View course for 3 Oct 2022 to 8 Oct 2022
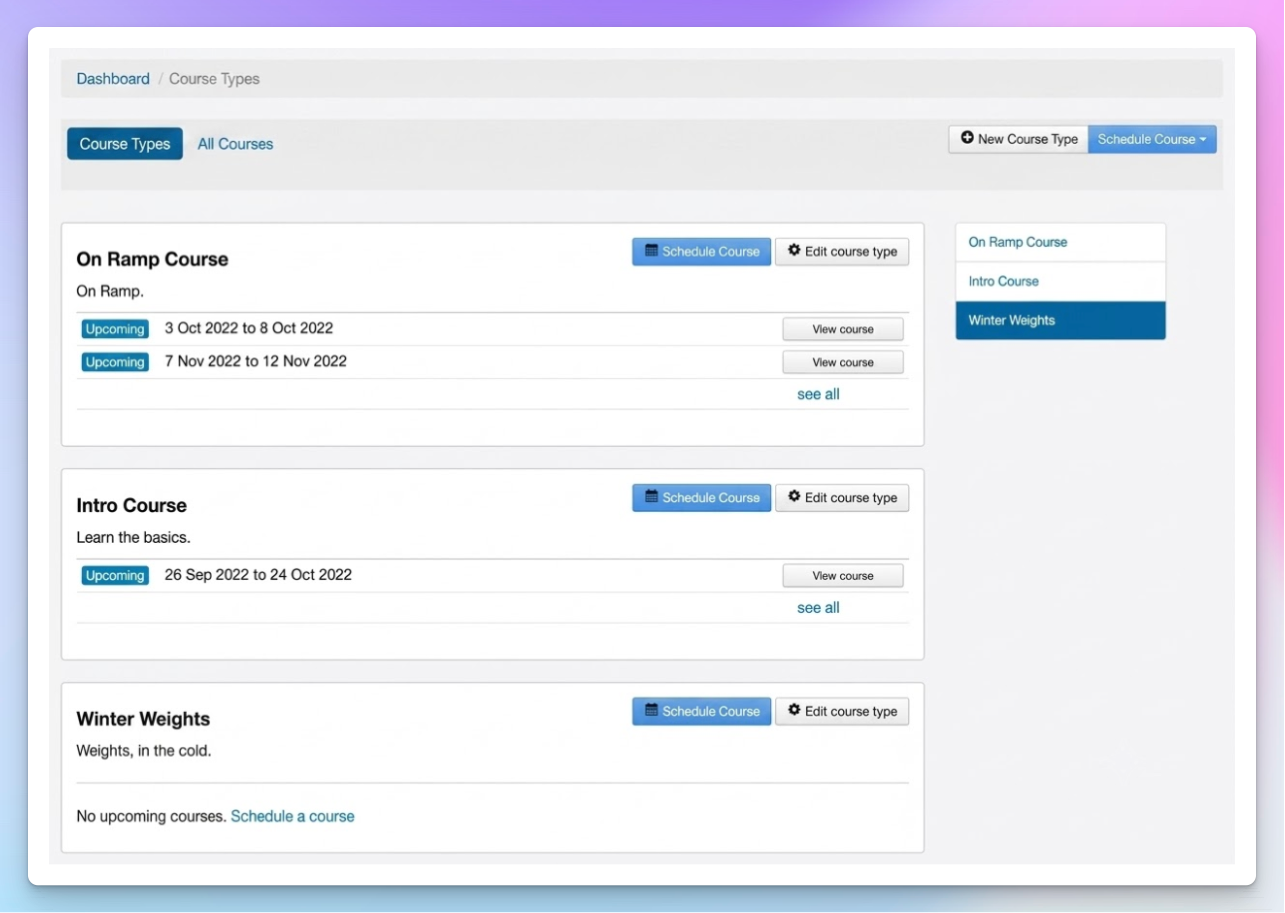The image size is (1285, 913). coord(843,329)
